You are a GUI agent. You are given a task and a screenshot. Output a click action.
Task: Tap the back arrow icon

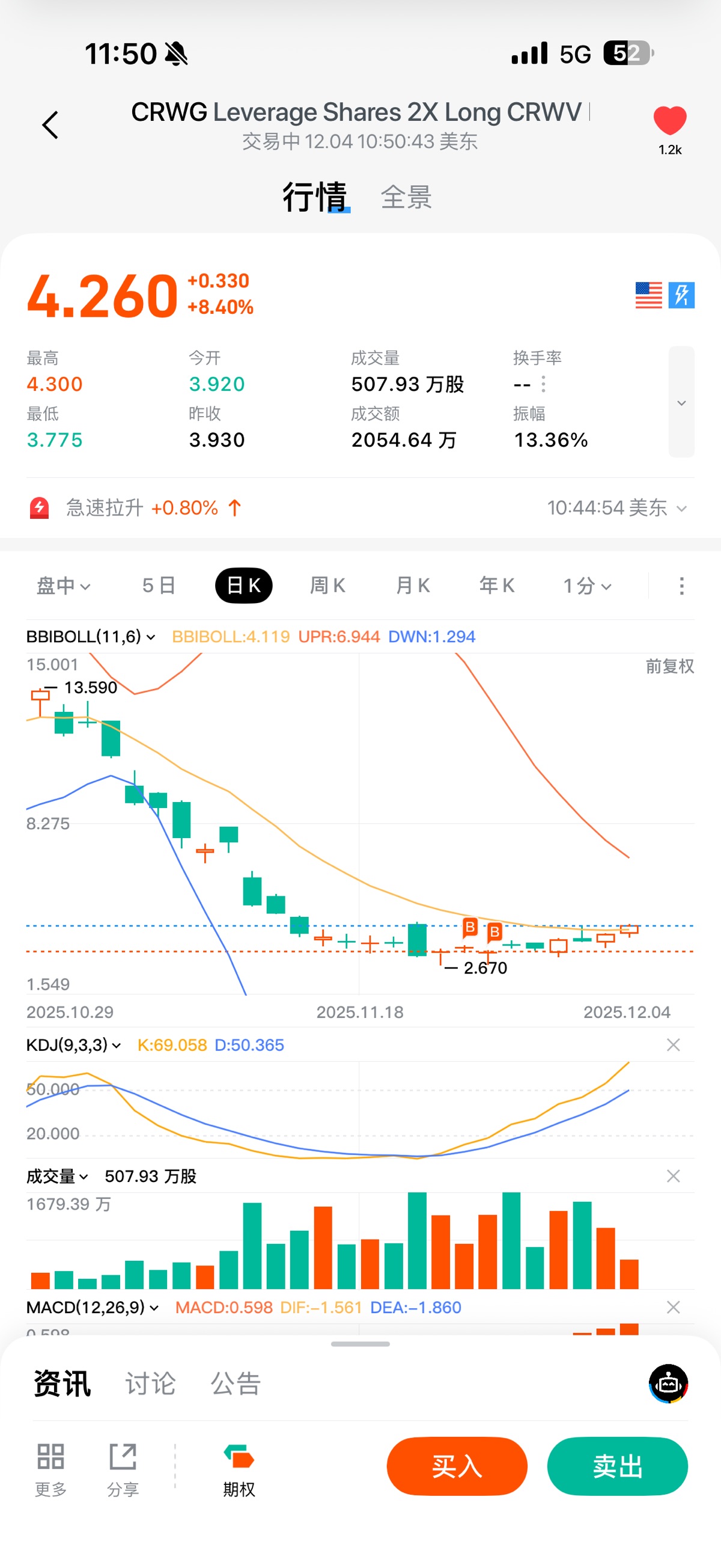50,125
